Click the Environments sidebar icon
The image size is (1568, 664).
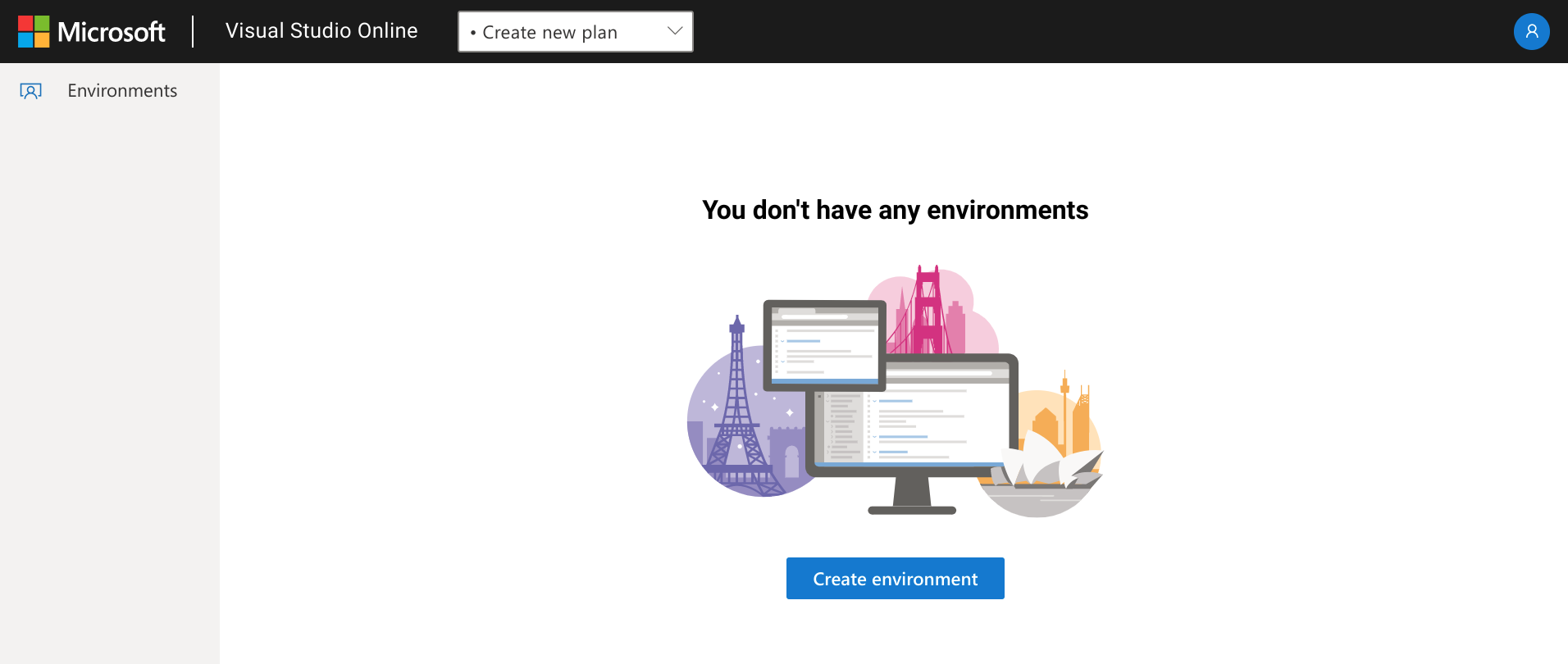click(31, 91)
